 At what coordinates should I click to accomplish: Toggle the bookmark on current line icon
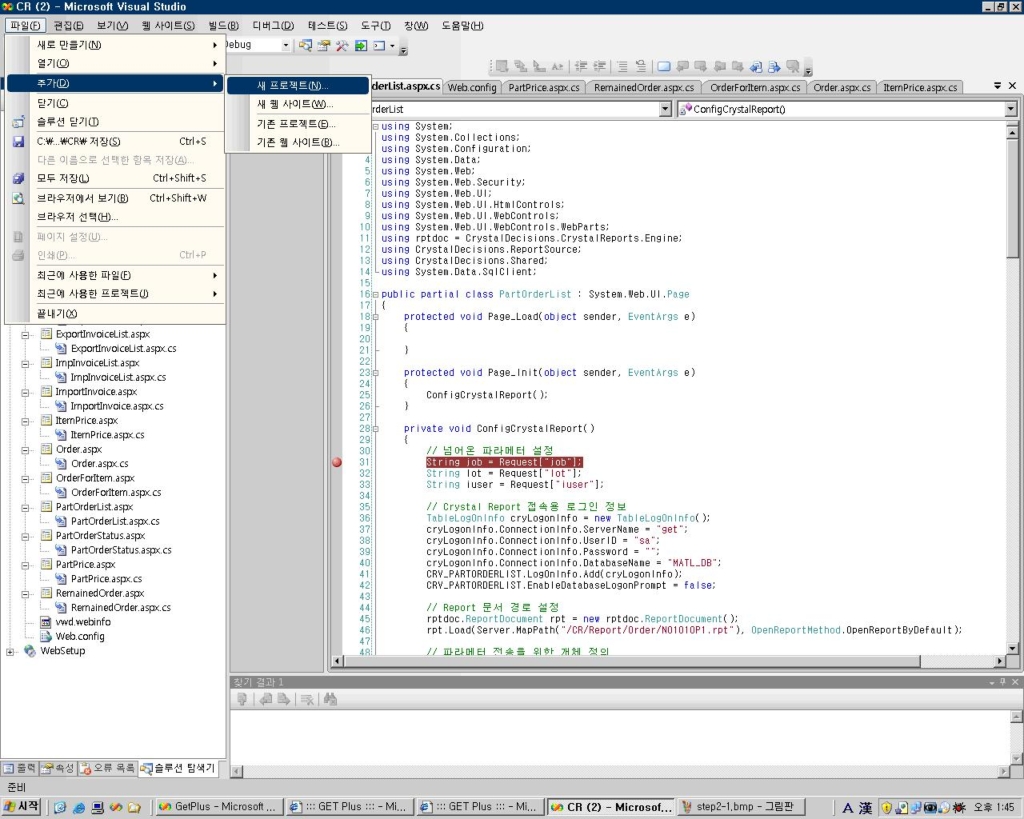[x=664, y=66]
